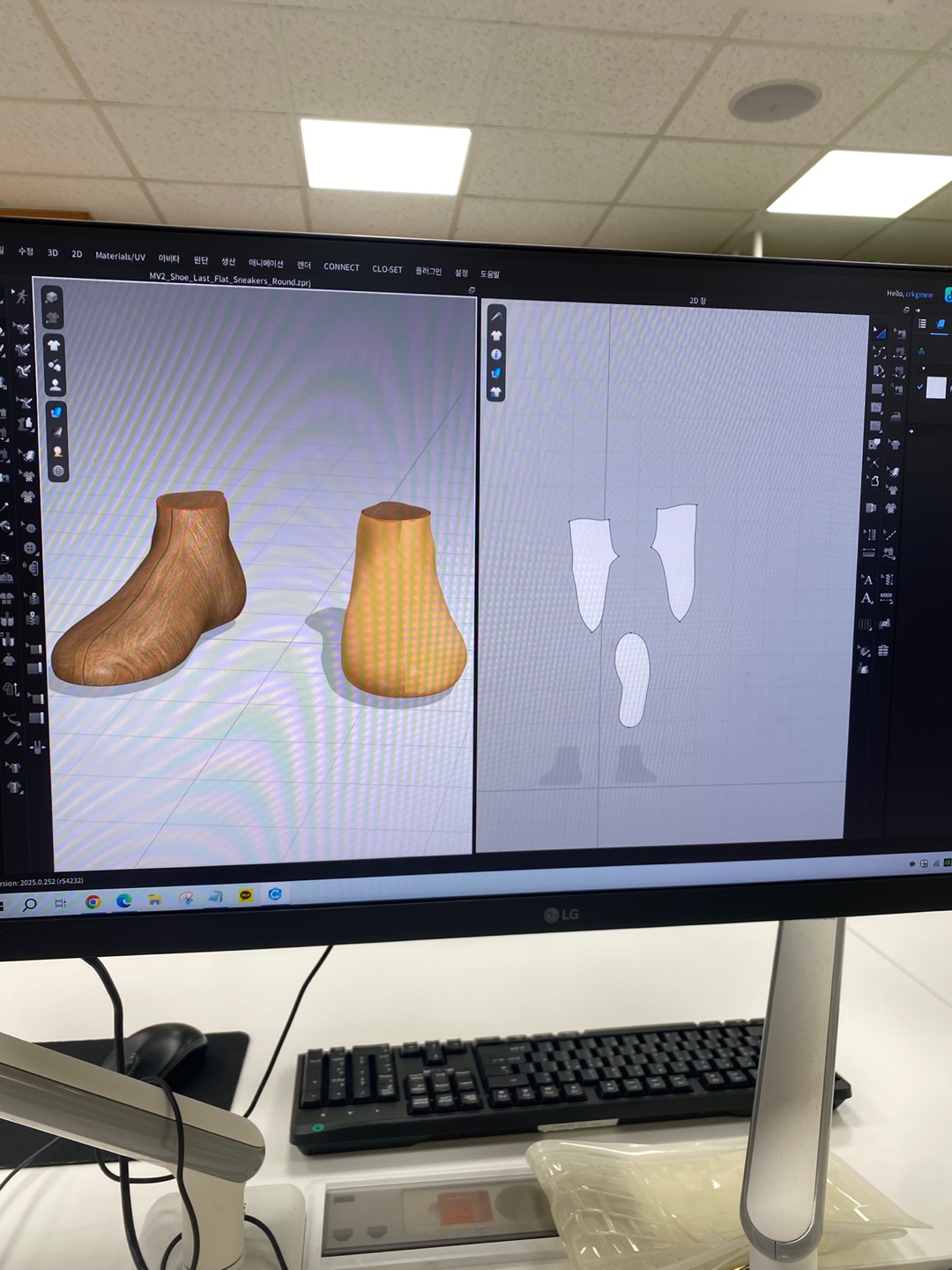
Task: Toggle the blue fabric display icon in 2D window
Action: pyautogui.click(x=496, y=373)
